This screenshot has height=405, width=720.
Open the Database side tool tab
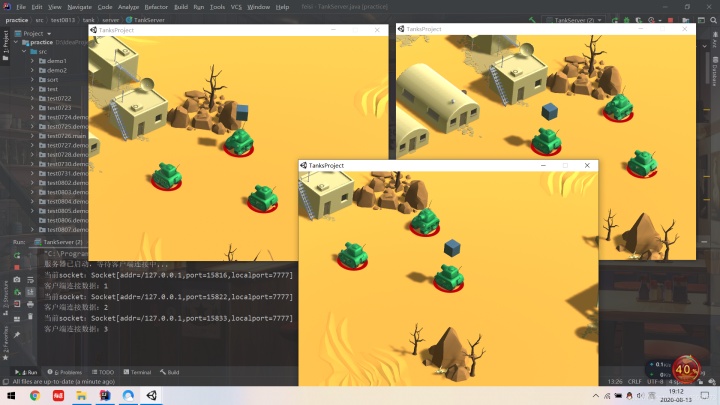click(715, 71)
